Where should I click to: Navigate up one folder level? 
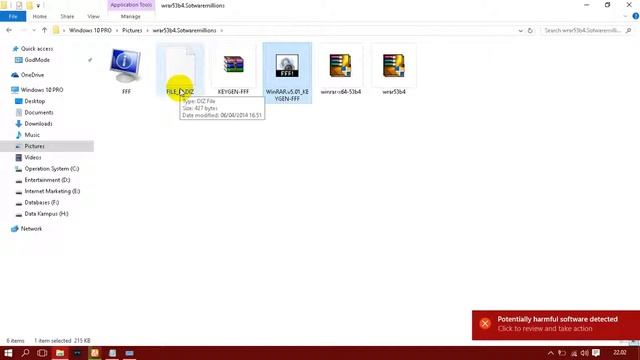(x=44, y=30)
